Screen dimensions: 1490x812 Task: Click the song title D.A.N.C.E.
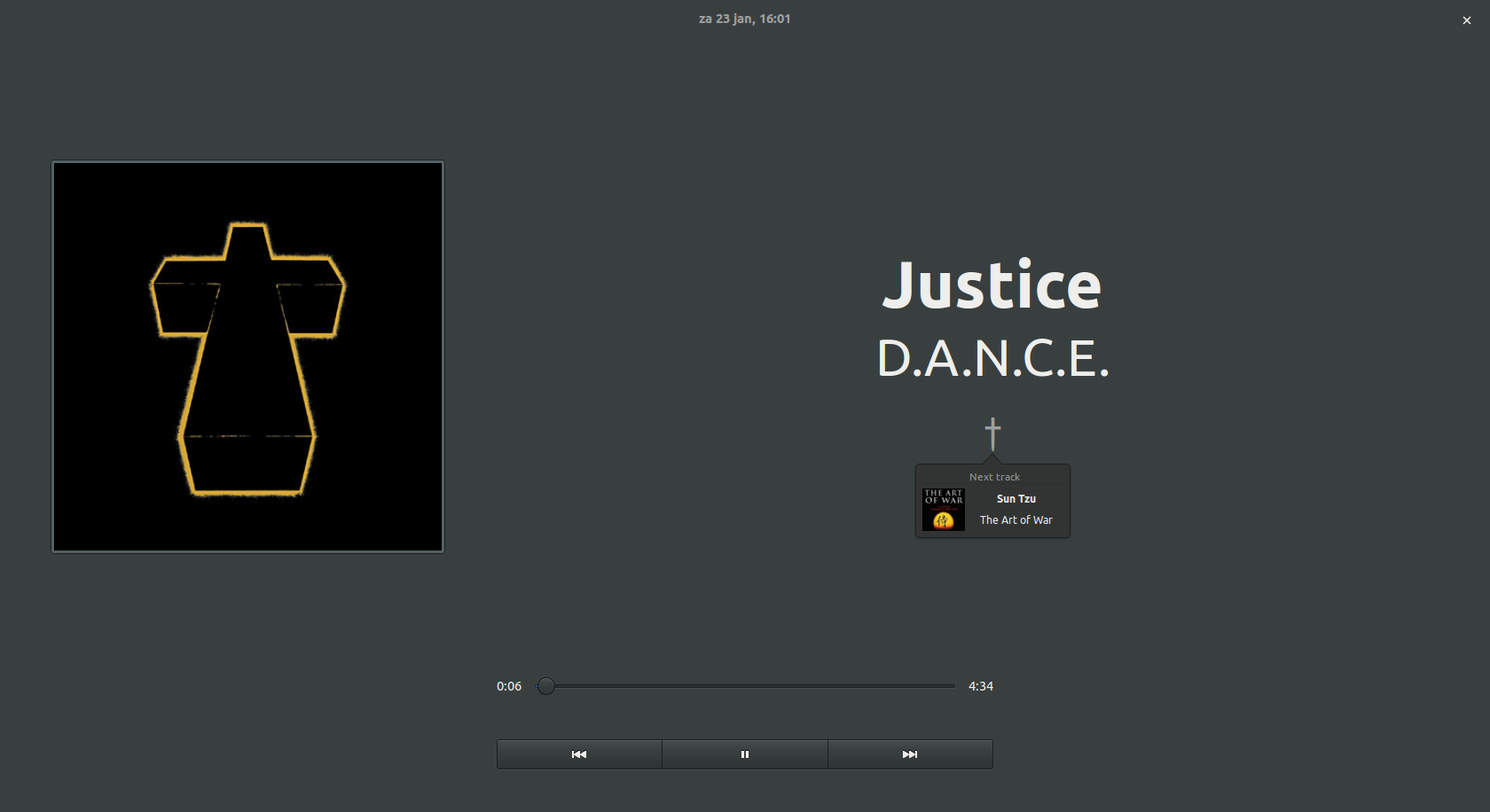992,359
